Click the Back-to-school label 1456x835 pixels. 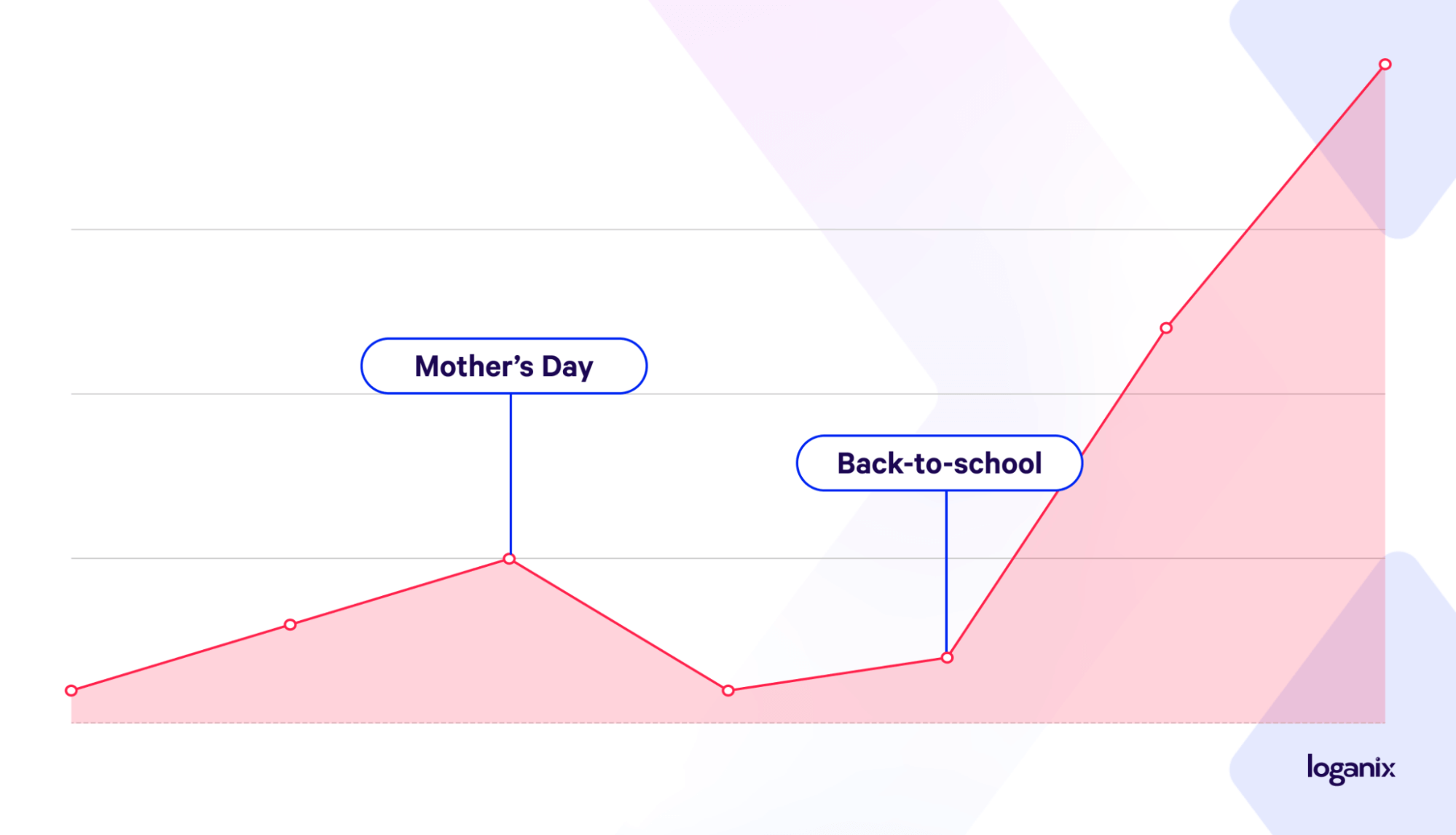click(x=940, y=463)
